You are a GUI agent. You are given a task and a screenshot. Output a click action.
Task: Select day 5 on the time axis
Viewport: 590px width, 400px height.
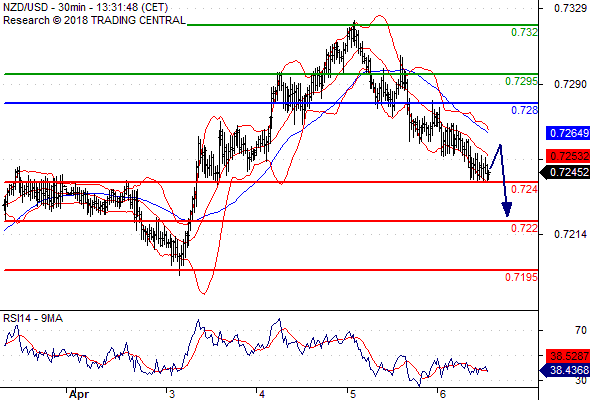click(x=353, y=394)
